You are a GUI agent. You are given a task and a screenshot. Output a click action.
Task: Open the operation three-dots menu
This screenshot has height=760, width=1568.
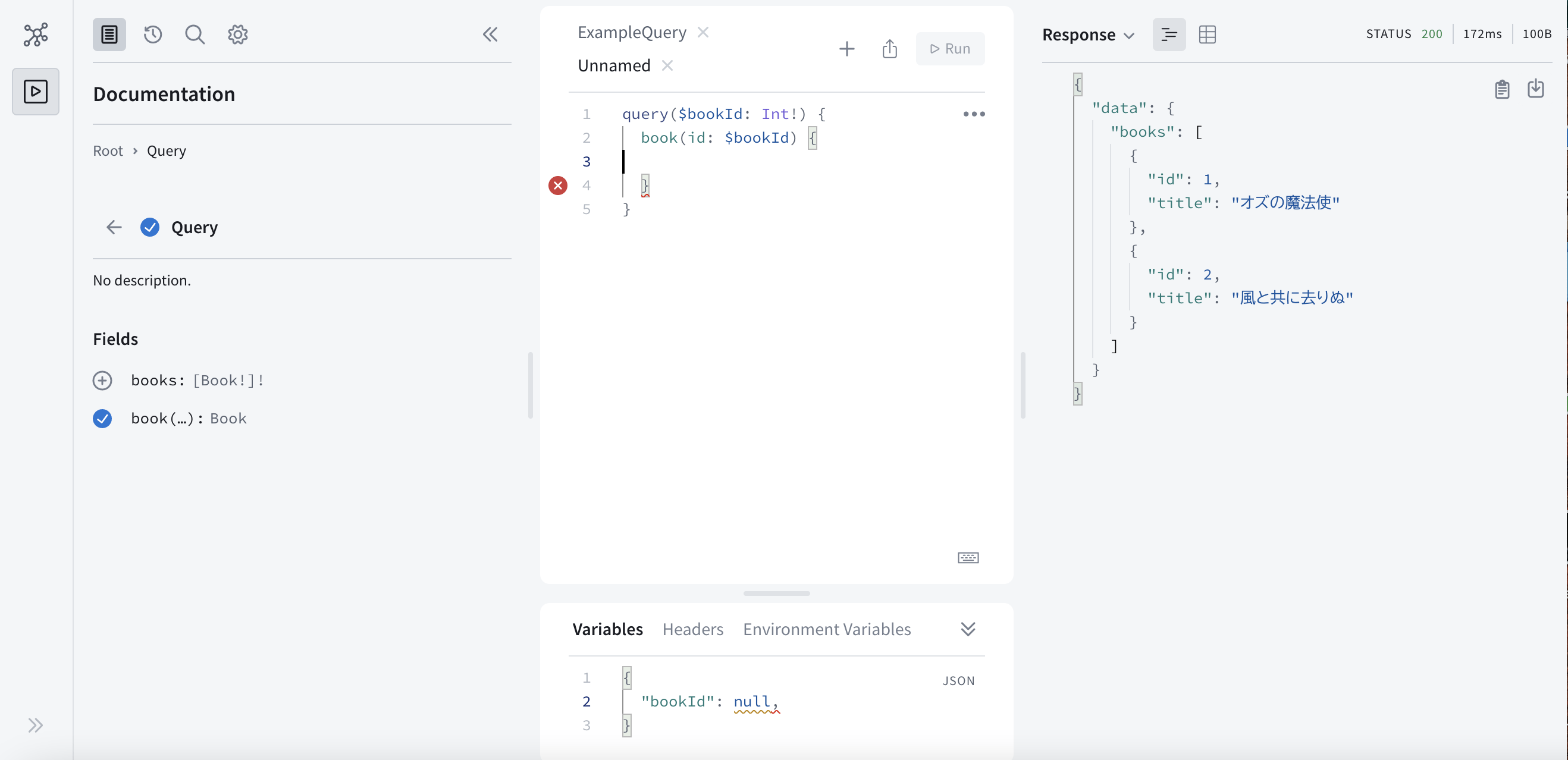(x=974, y=114)
